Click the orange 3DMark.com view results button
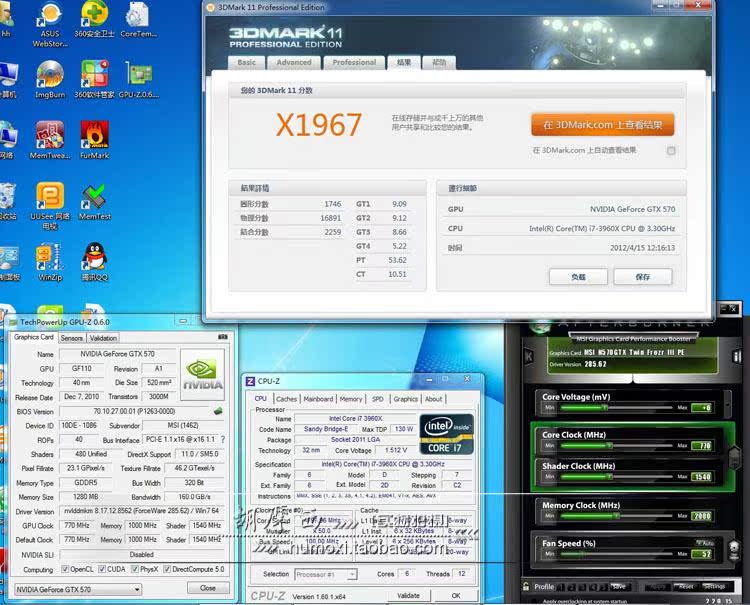 click(x=602, y=125)
